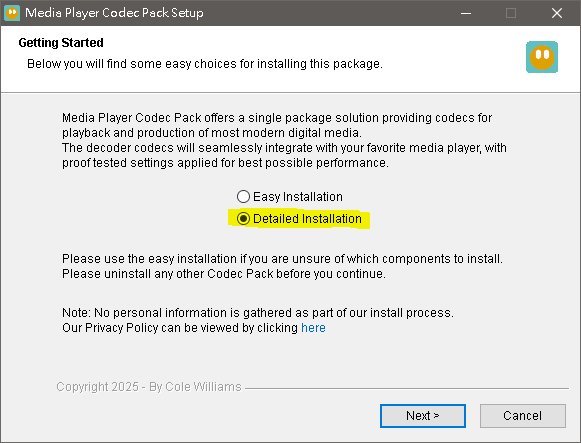581x443 pixels.
Task: Close the Media Player Codec Pack Setup window
Action: 557,13
